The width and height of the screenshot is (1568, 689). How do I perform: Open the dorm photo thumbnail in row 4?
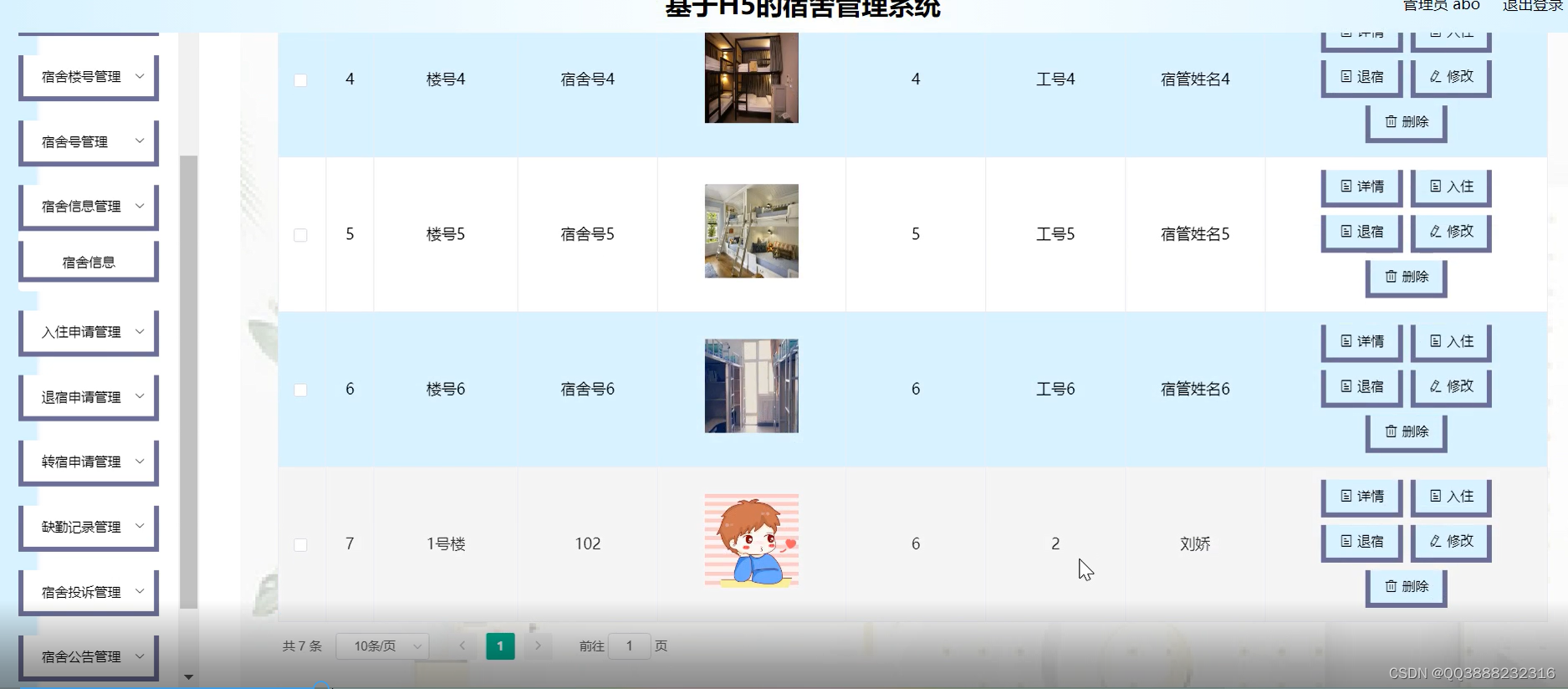pos(752,78)
